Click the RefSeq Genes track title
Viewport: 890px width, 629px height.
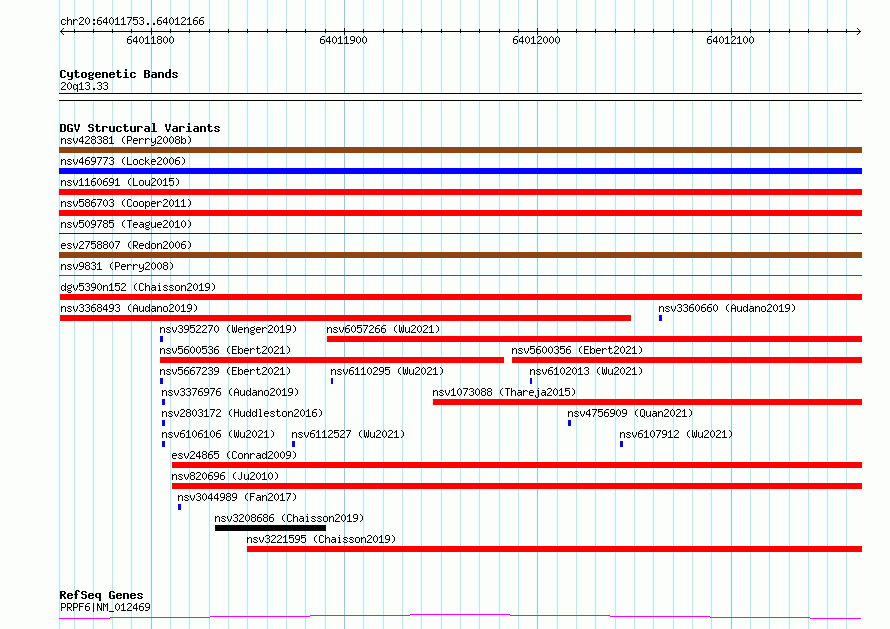click(101, 596)
